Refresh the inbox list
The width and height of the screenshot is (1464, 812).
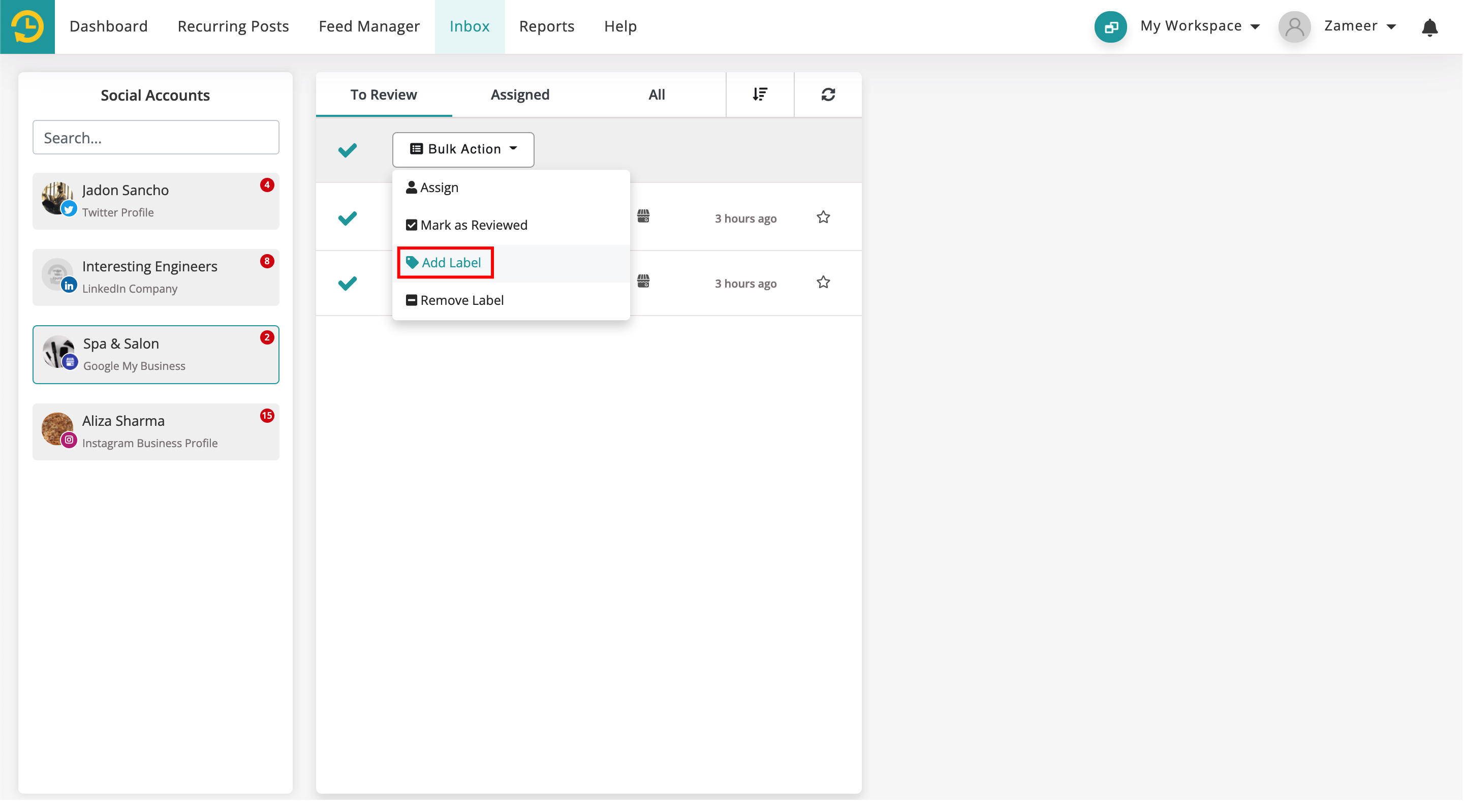[x=827, y=95]
